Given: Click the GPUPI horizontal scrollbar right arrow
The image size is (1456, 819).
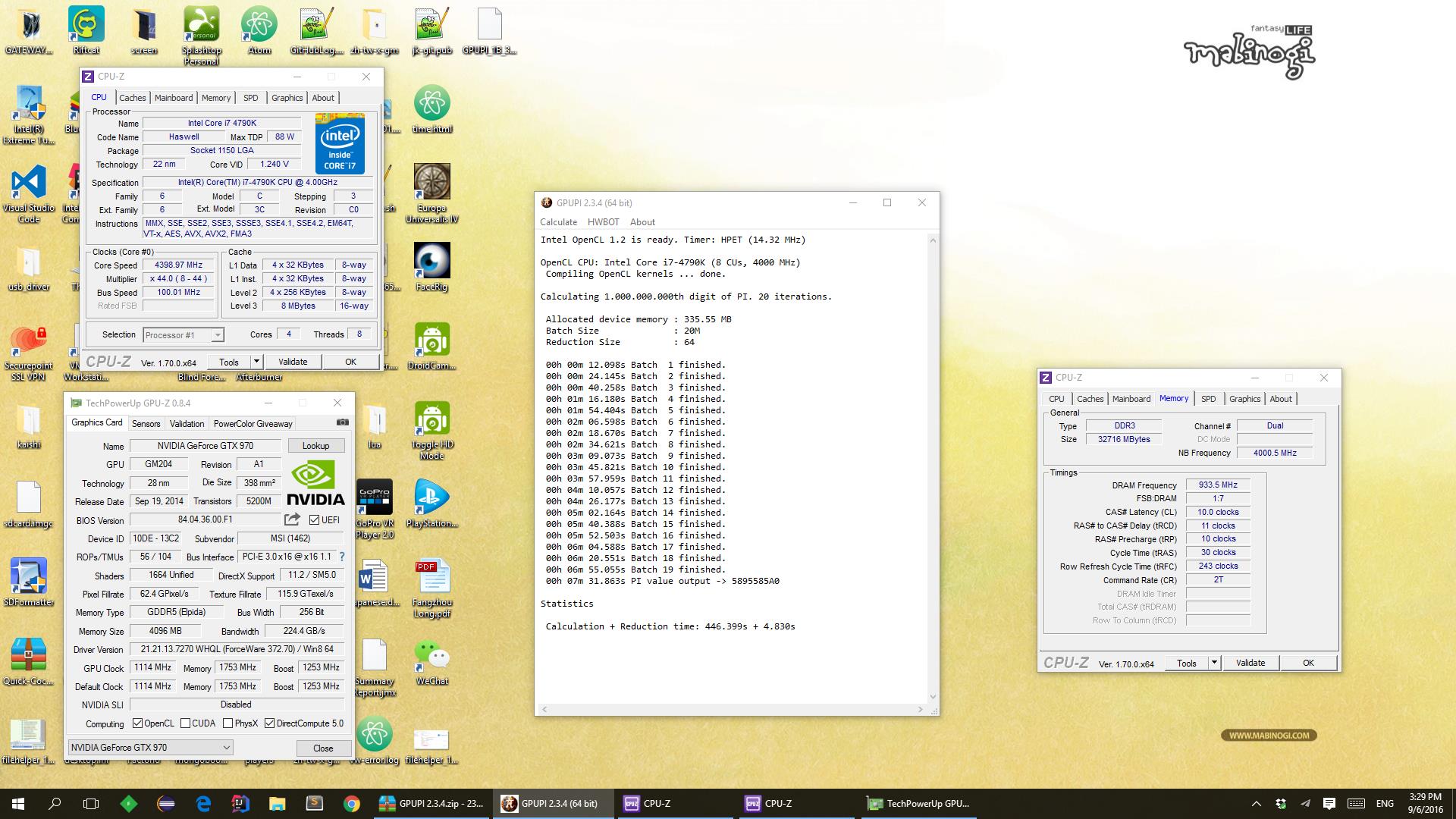Looking at the screenshot, I should [921, 710].
